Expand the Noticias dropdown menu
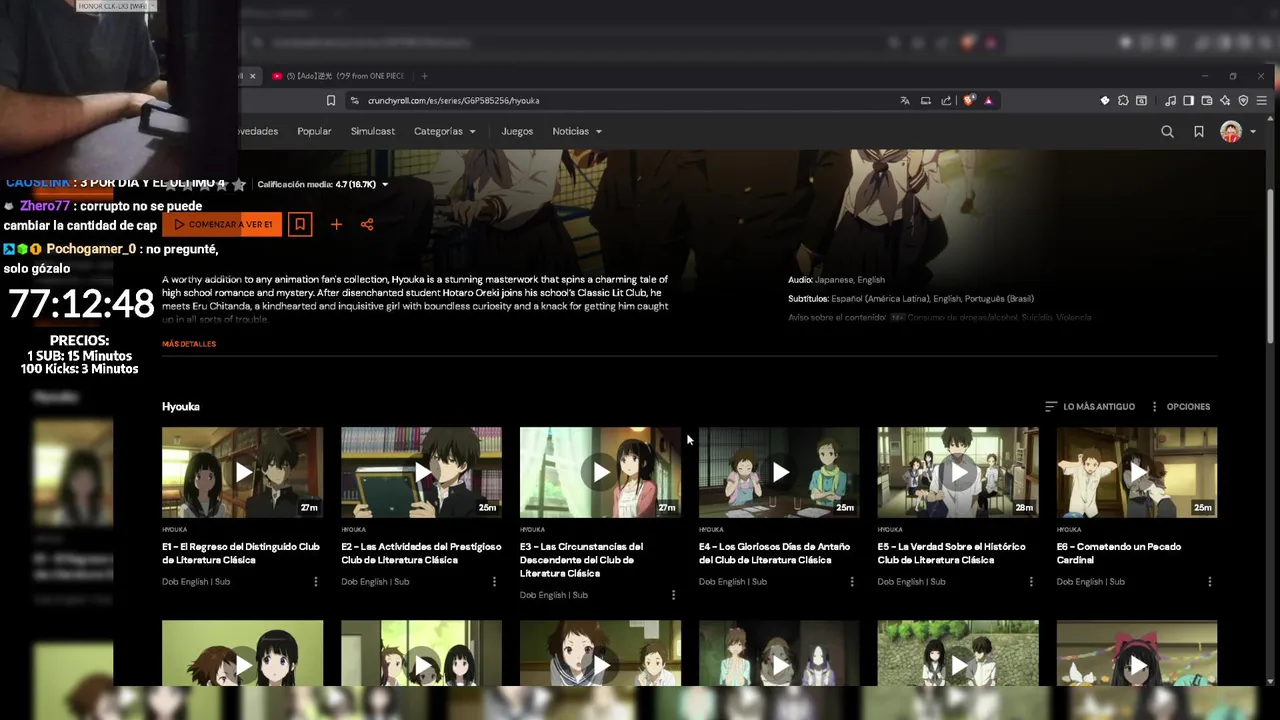 point(577,131)
